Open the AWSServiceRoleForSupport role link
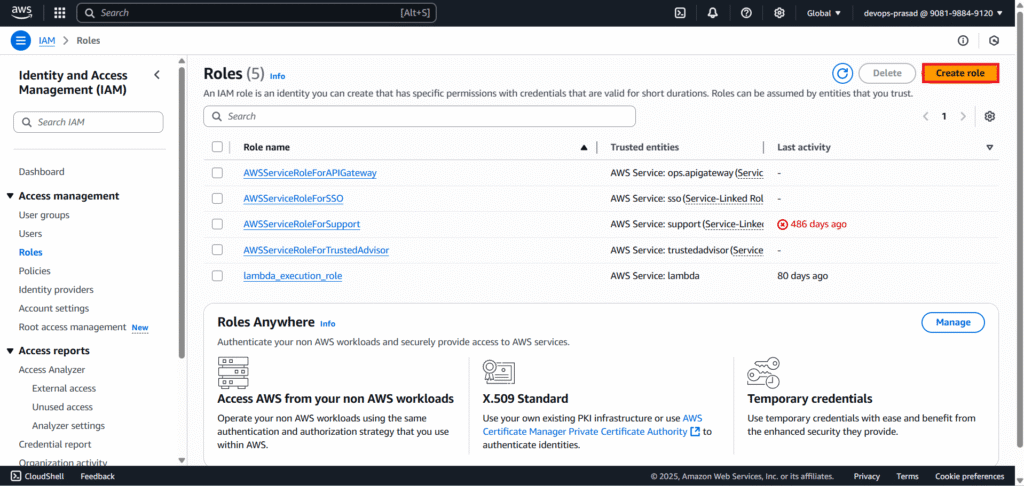 tap(302, 224)
